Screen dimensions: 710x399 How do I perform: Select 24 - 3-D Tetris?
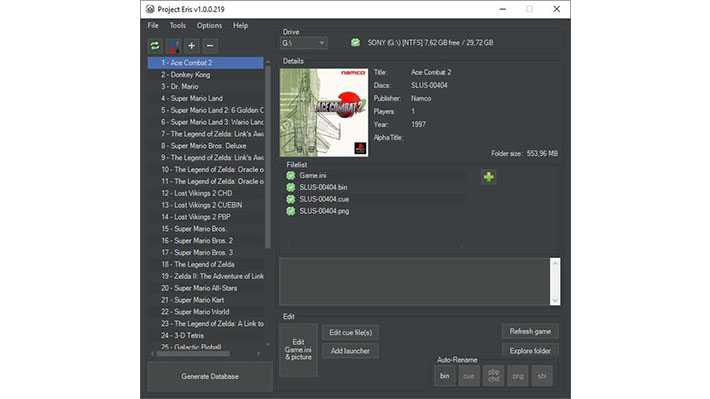pyautogui.click(x=206, y=336)
